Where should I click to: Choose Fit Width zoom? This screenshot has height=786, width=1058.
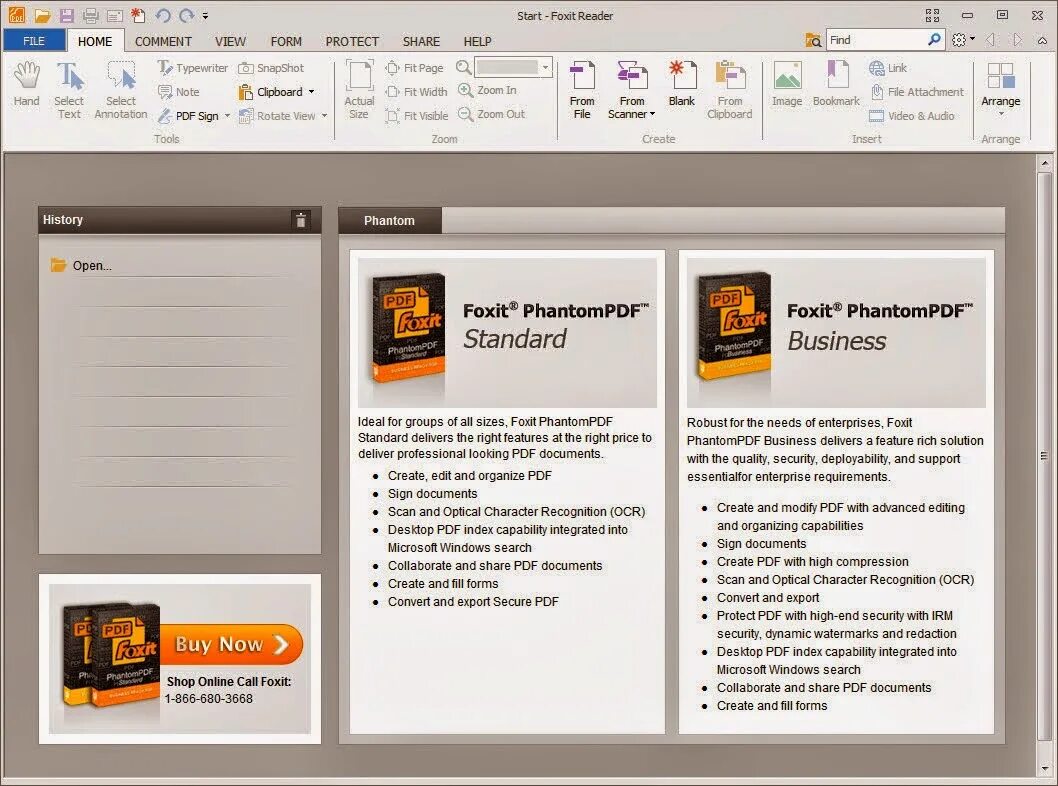click(x=416, y=92)
